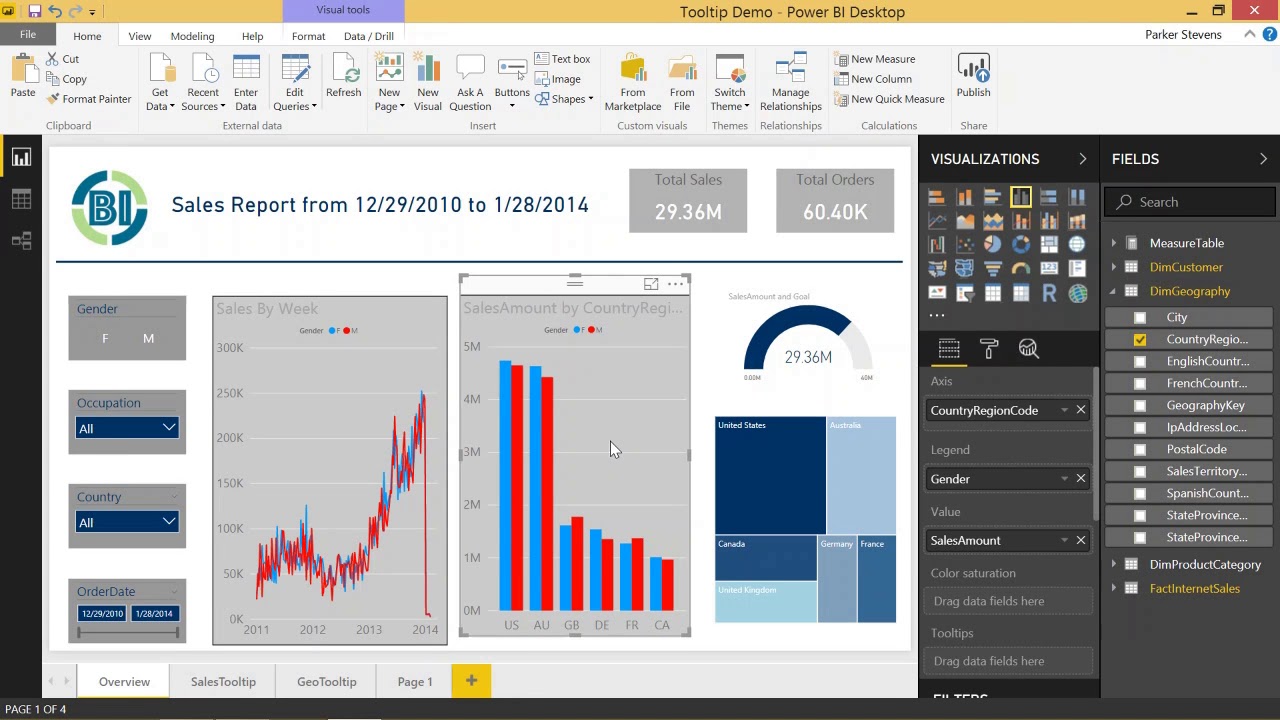This screenshot has width=1280, height=720.
Task: Open Data view in left sidebar
Action: coord(21,199)
